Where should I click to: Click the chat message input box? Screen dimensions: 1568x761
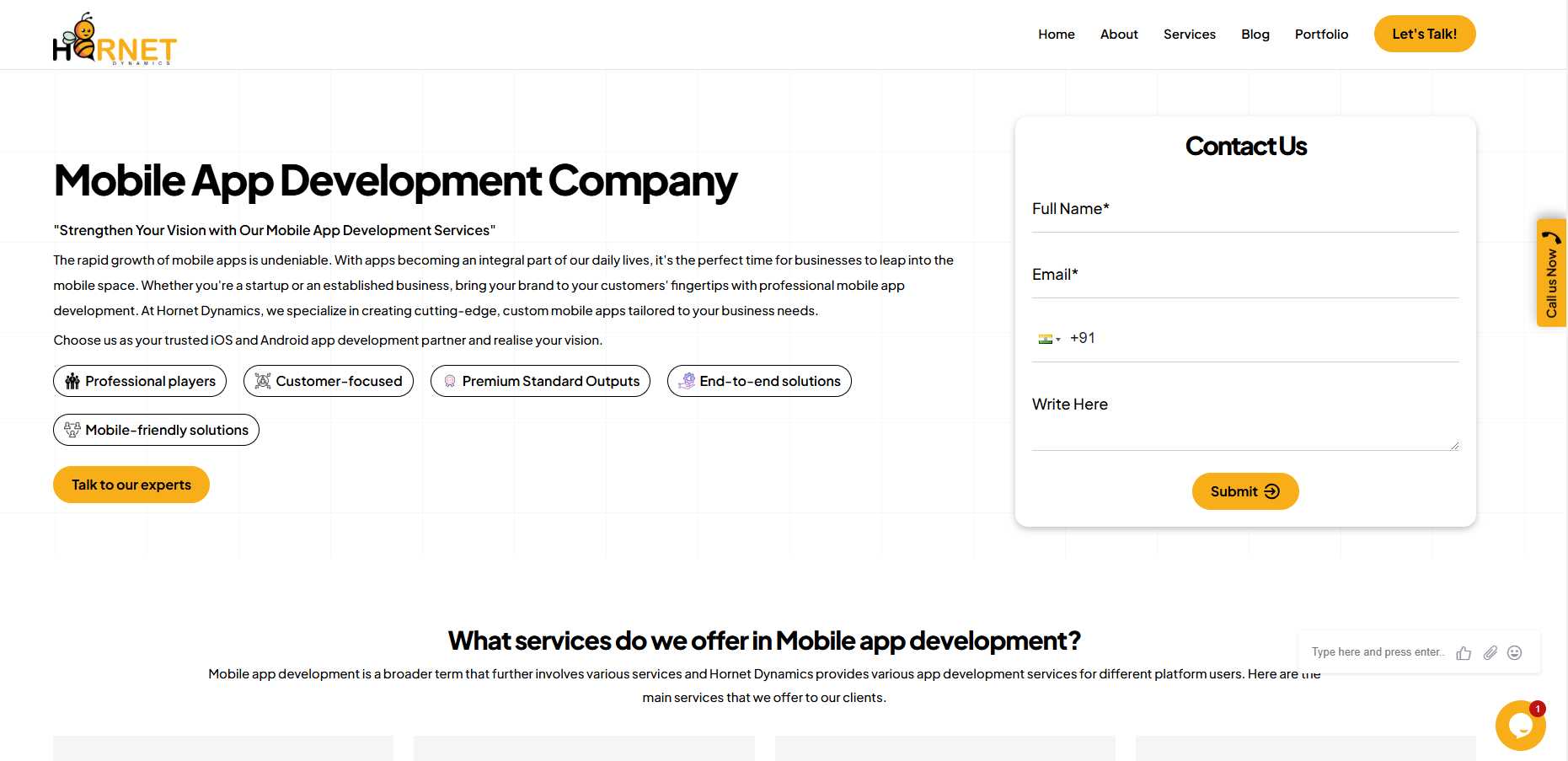point(1377,652)
